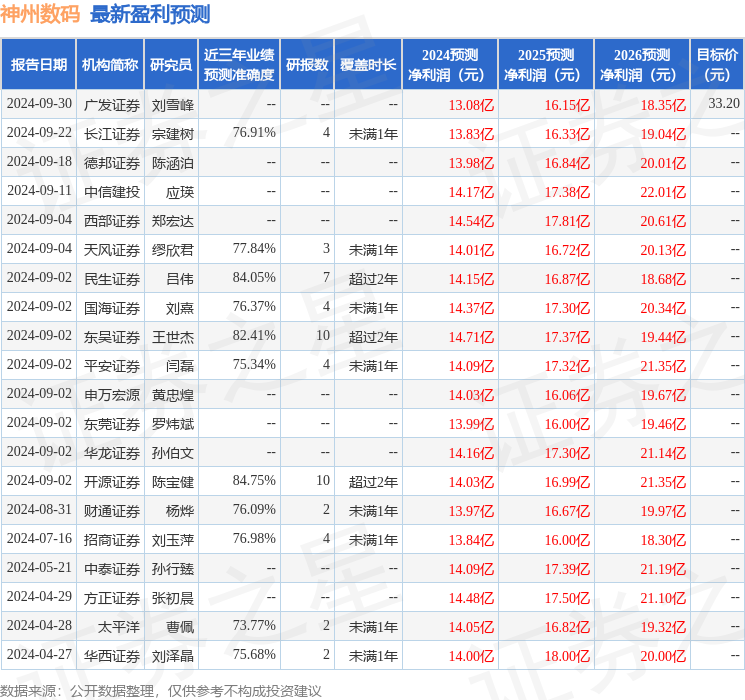
Task: Click analyst name 刘雪峰
Action: pyautogui.click(x=173, y=105)
